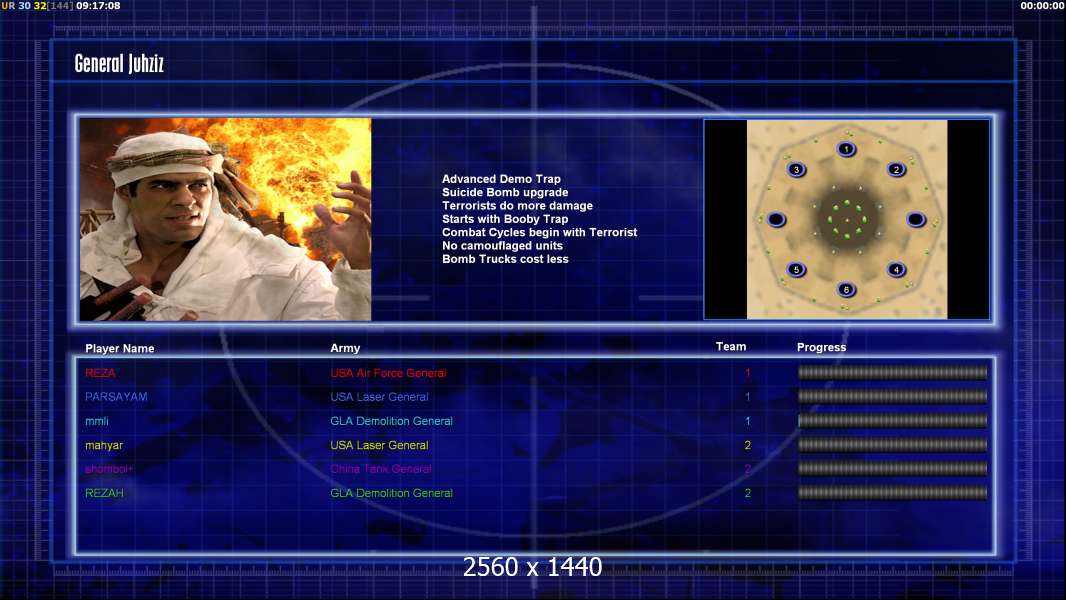Select player name "shombol+"
This screenshot has width=1066, height=600.
pos(109,469)
